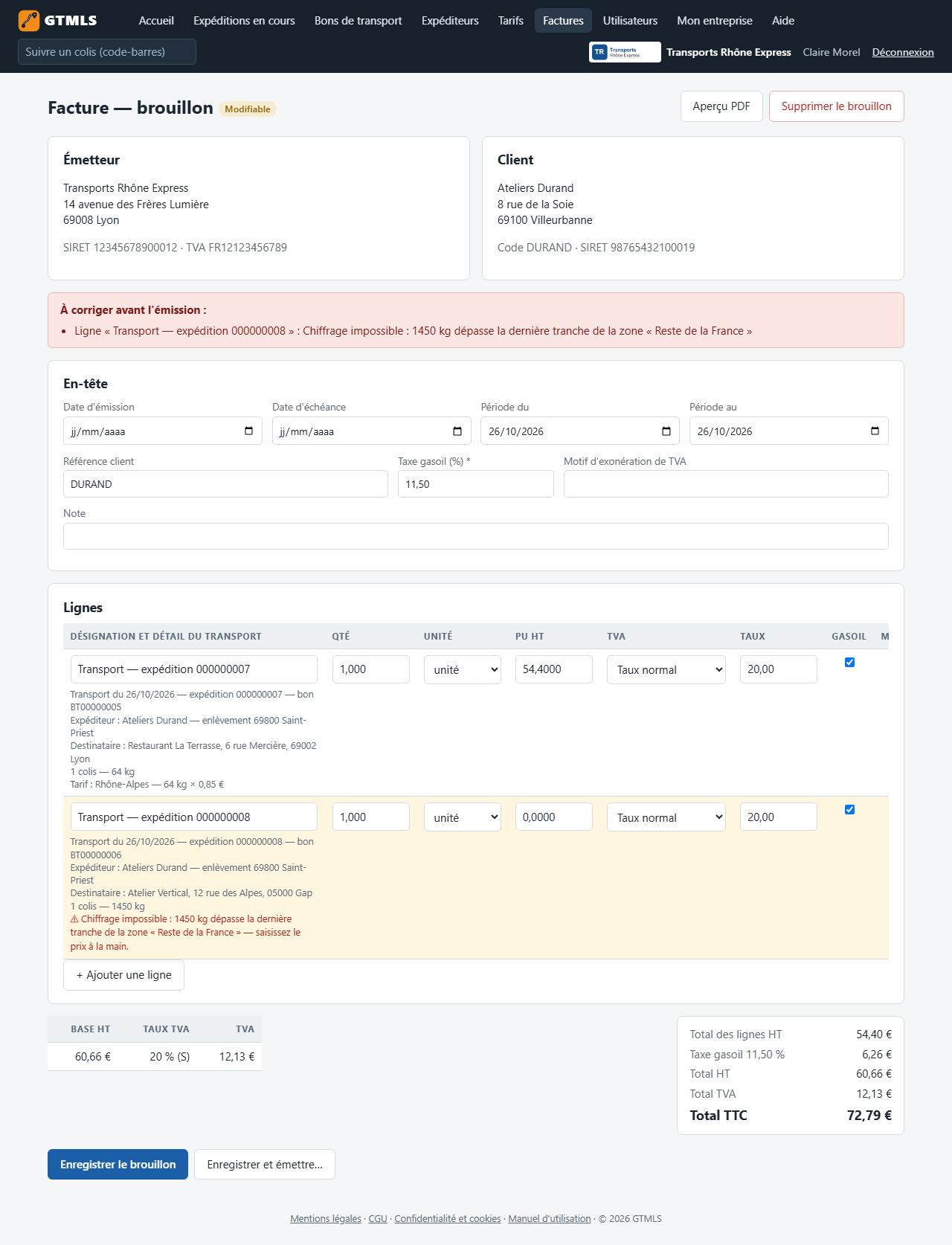
Task: Open the Date d'émission calendar picker icon
Action: tap(248, 431)
